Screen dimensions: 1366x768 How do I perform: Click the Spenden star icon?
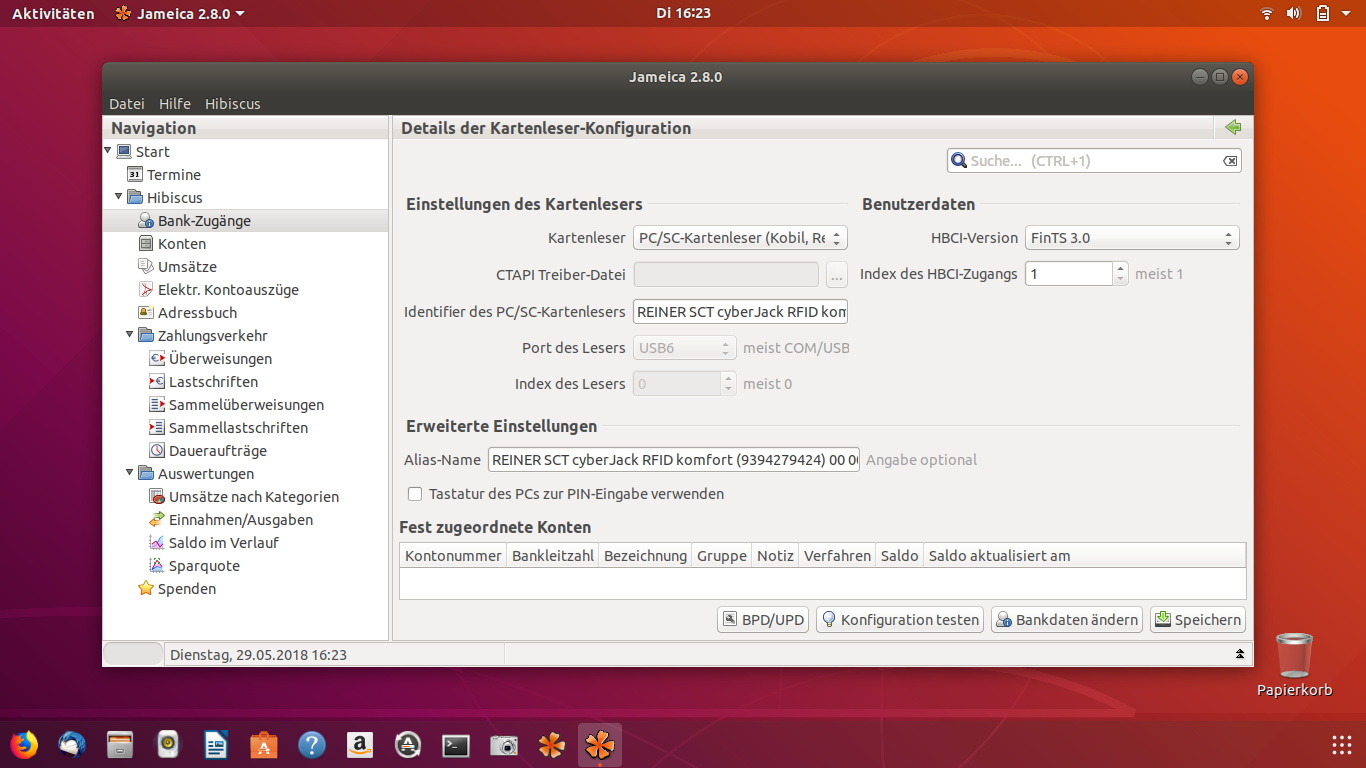[146, 589]
